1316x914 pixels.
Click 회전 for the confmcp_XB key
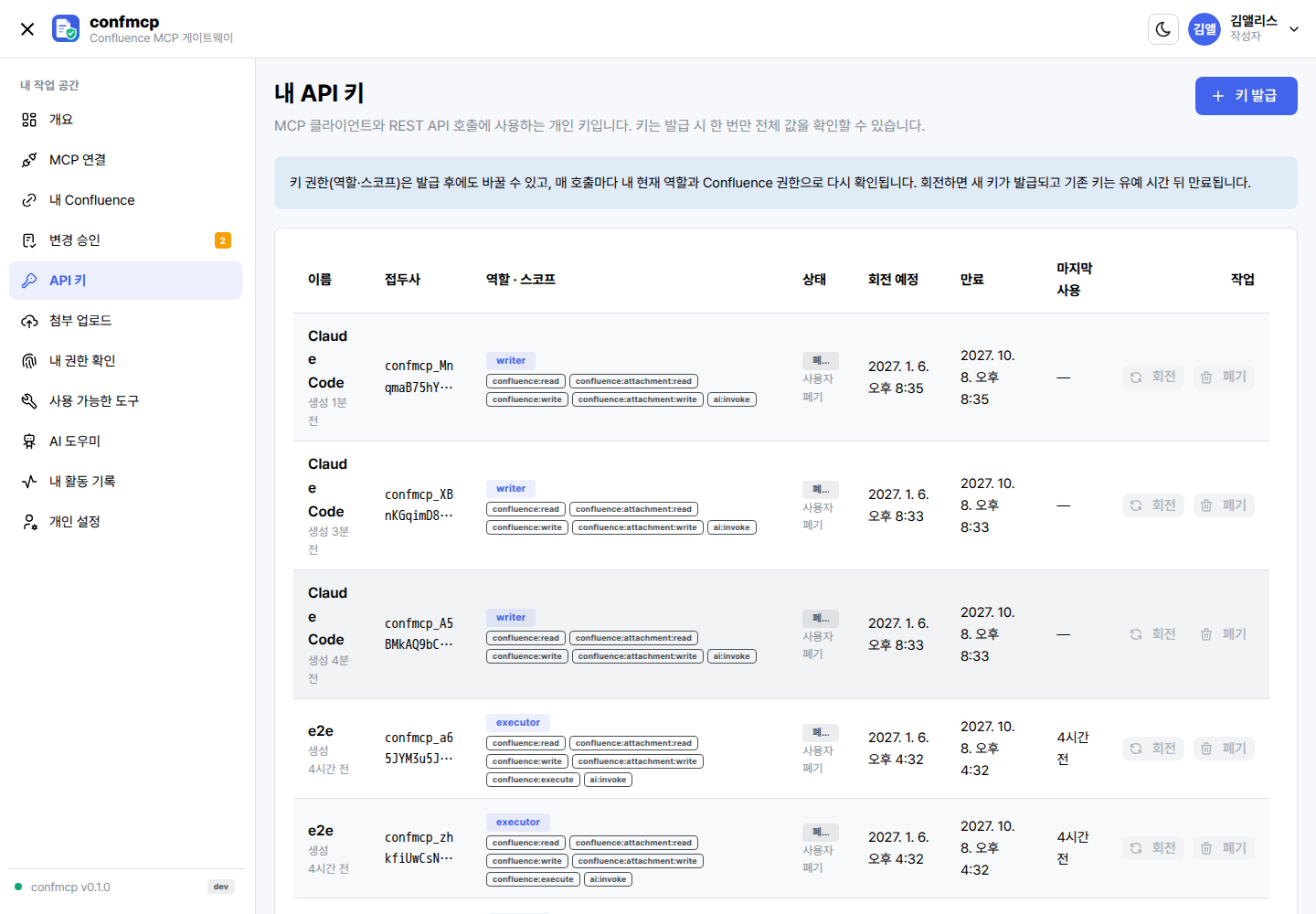click(1153, 505)
